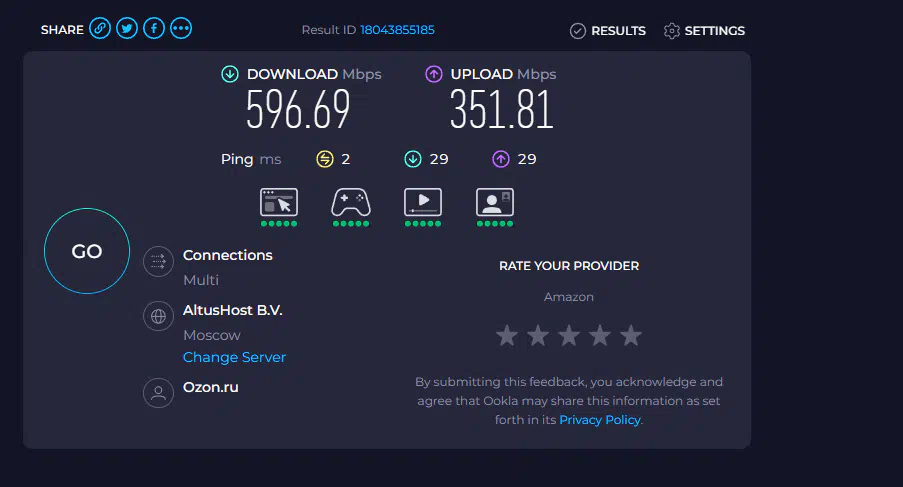Viewport: 903px width, 487px height.
Task: Start a new test with GO
Action: click(87, 251)
